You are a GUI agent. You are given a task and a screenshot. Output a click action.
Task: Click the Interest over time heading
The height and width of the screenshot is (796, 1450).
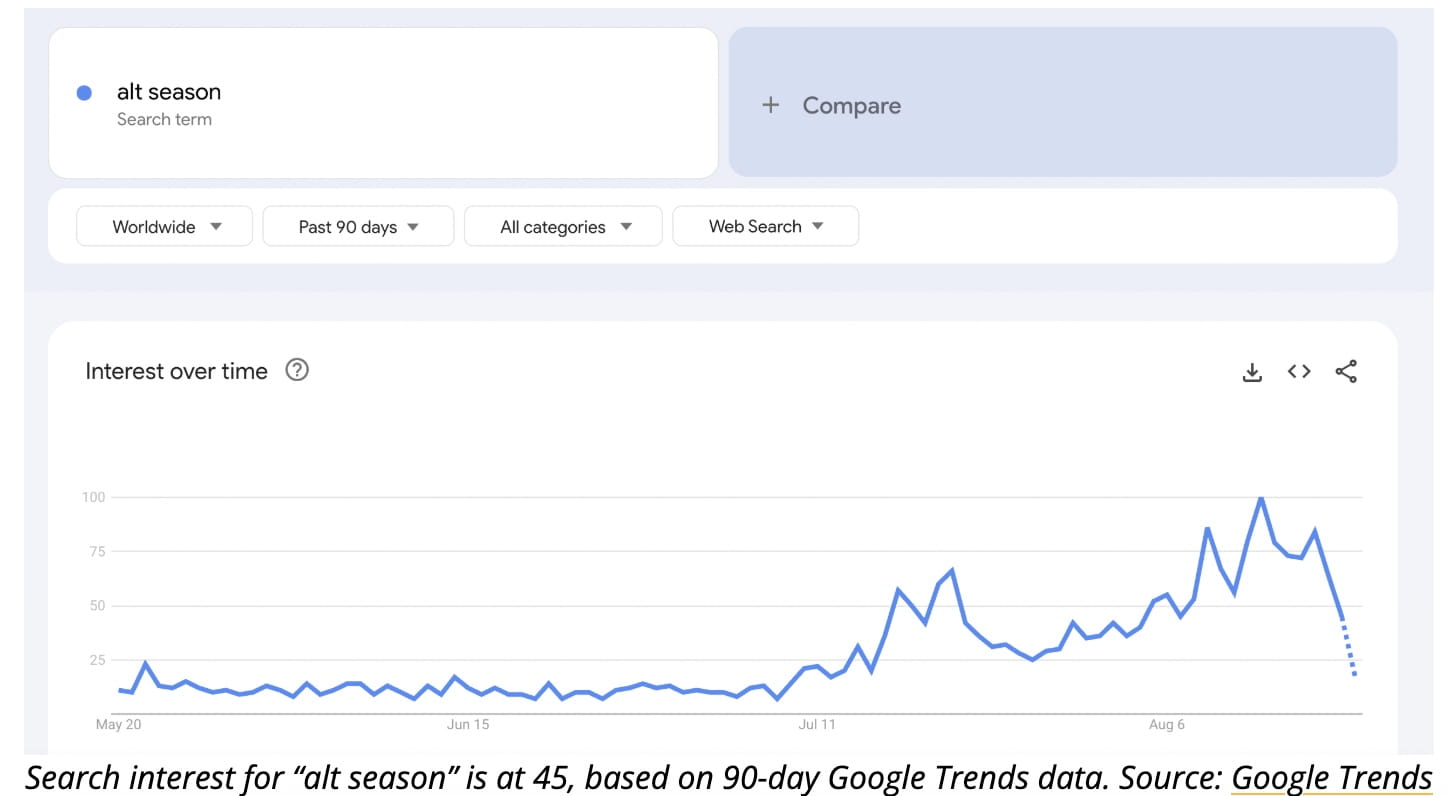click(175, 370)
